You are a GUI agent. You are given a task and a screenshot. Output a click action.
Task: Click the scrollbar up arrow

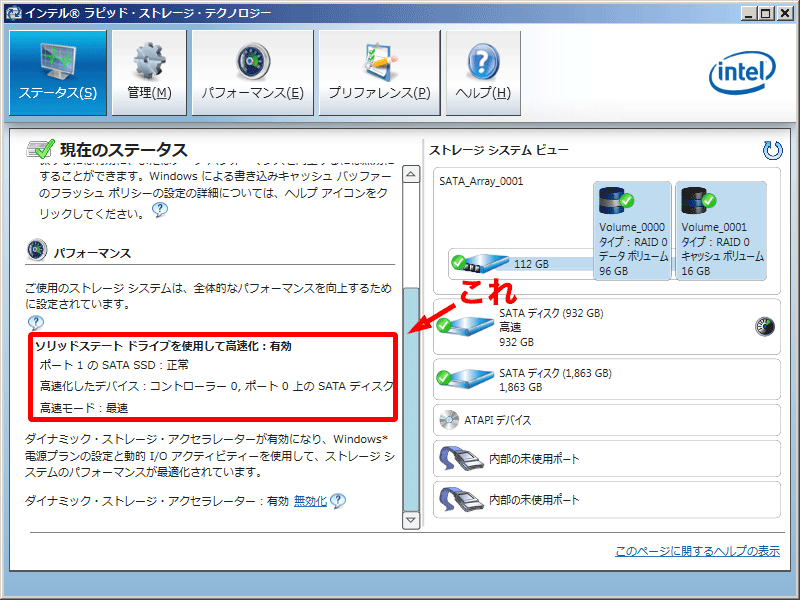(x=410, y=175)
